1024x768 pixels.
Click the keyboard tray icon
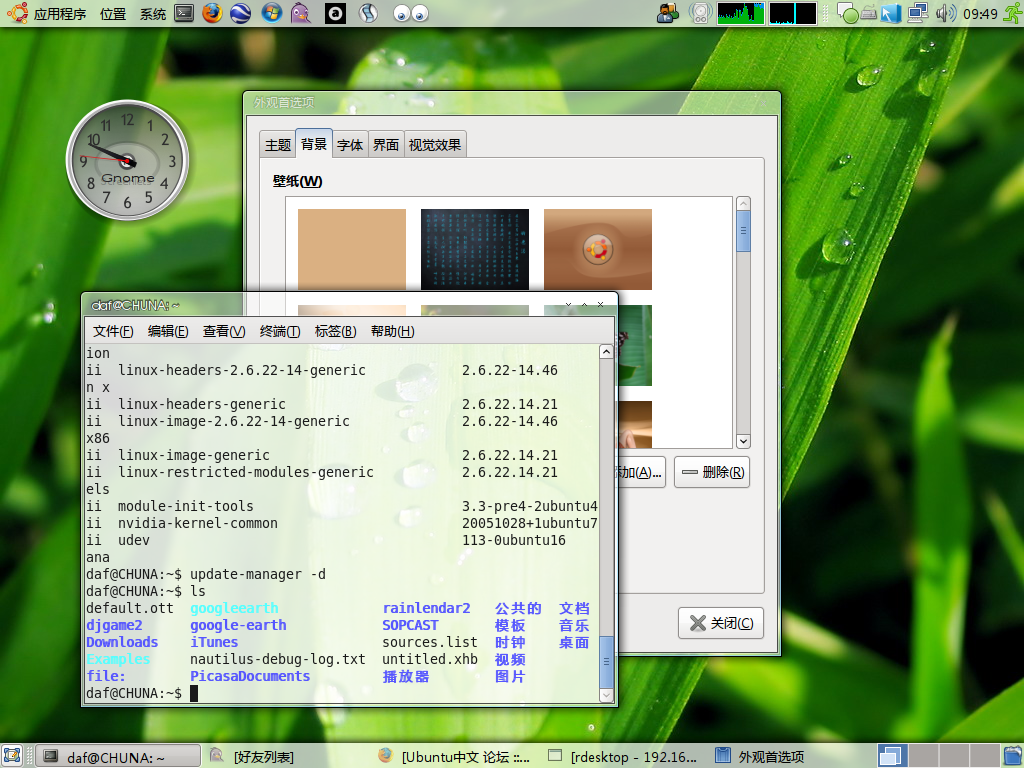(x=869, y=13)
